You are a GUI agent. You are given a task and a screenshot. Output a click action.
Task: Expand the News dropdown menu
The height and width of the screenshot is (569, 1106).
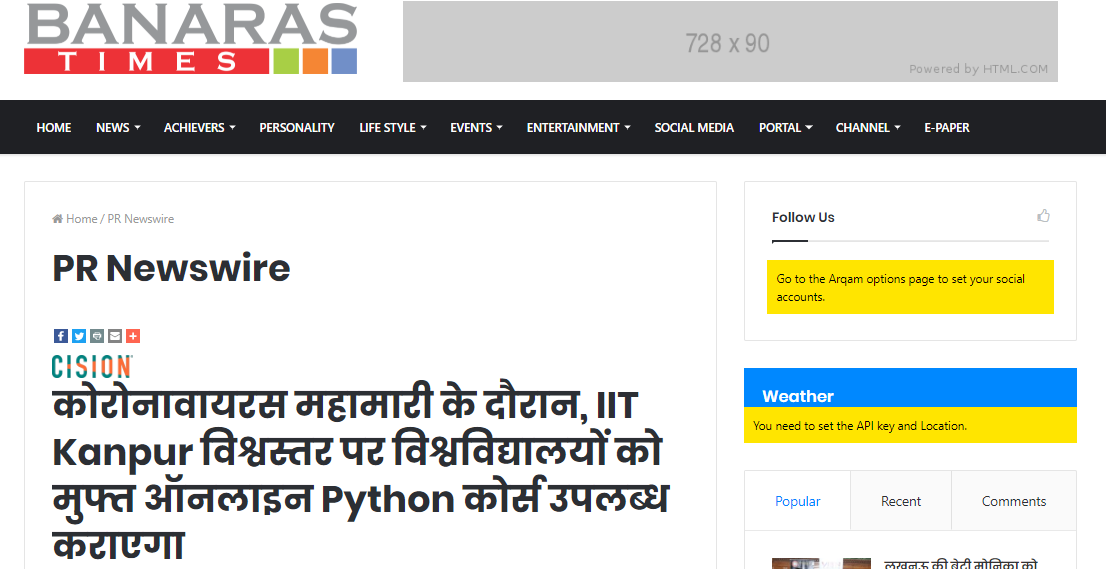[x=117, y=128]
